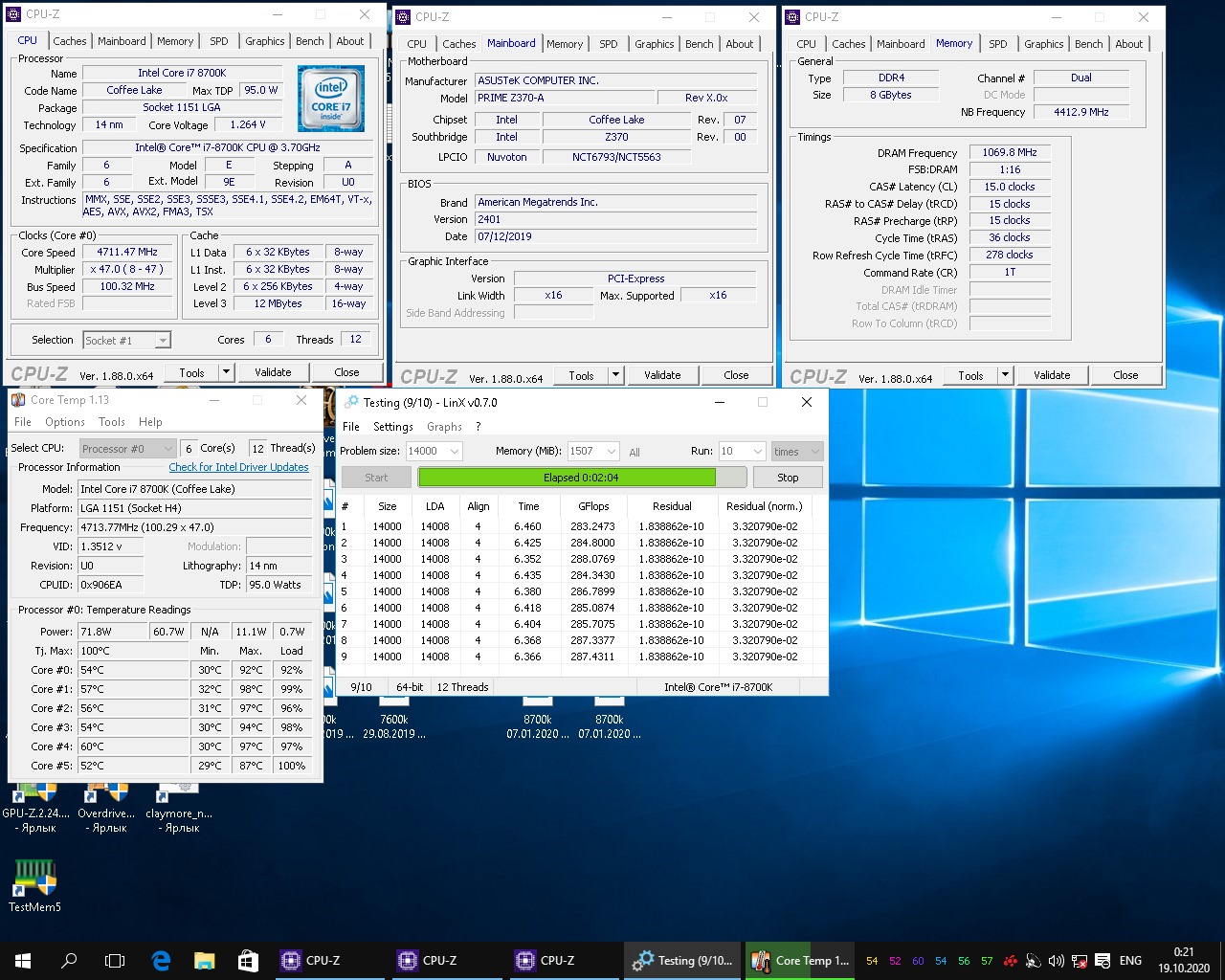Click the green 56 temperature tray icon

click(x=964, y=961)
